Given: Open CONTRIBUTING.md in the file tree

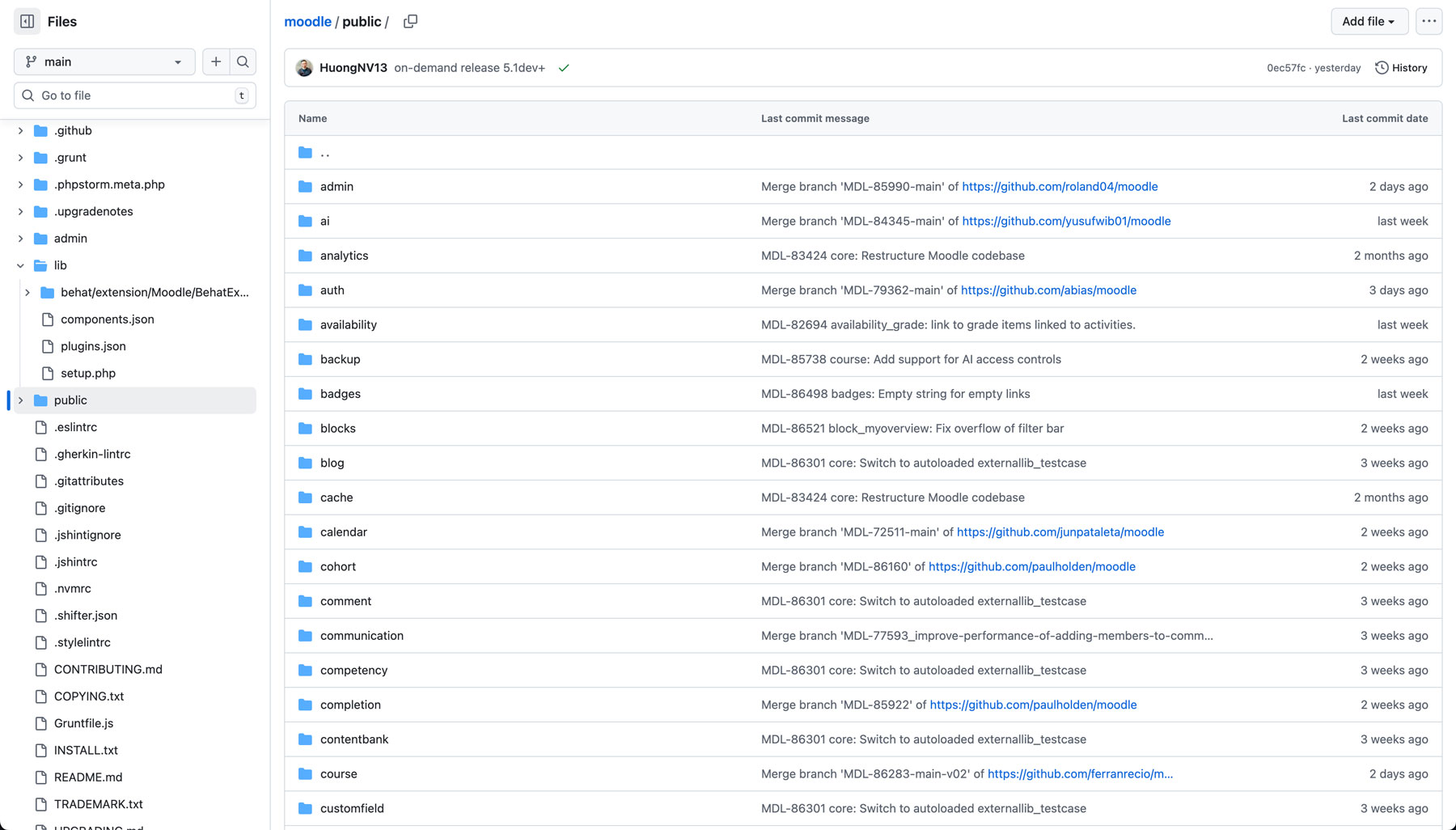Looking at the screenshot, I should coord(108,669).
